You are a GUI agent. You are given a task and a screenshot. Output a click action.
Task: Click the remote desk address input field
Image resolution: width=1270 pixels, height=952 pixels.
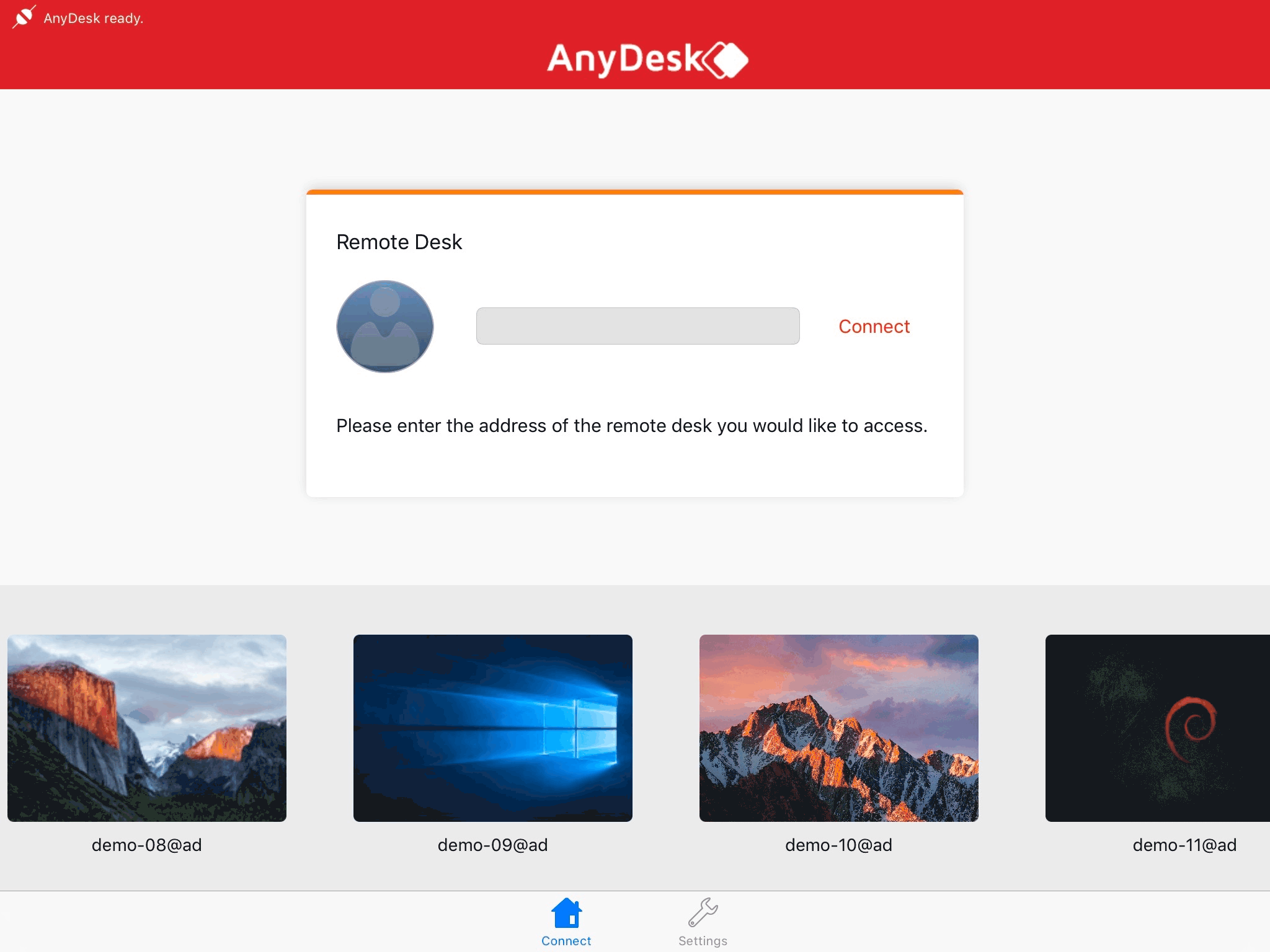coord(637,326)
